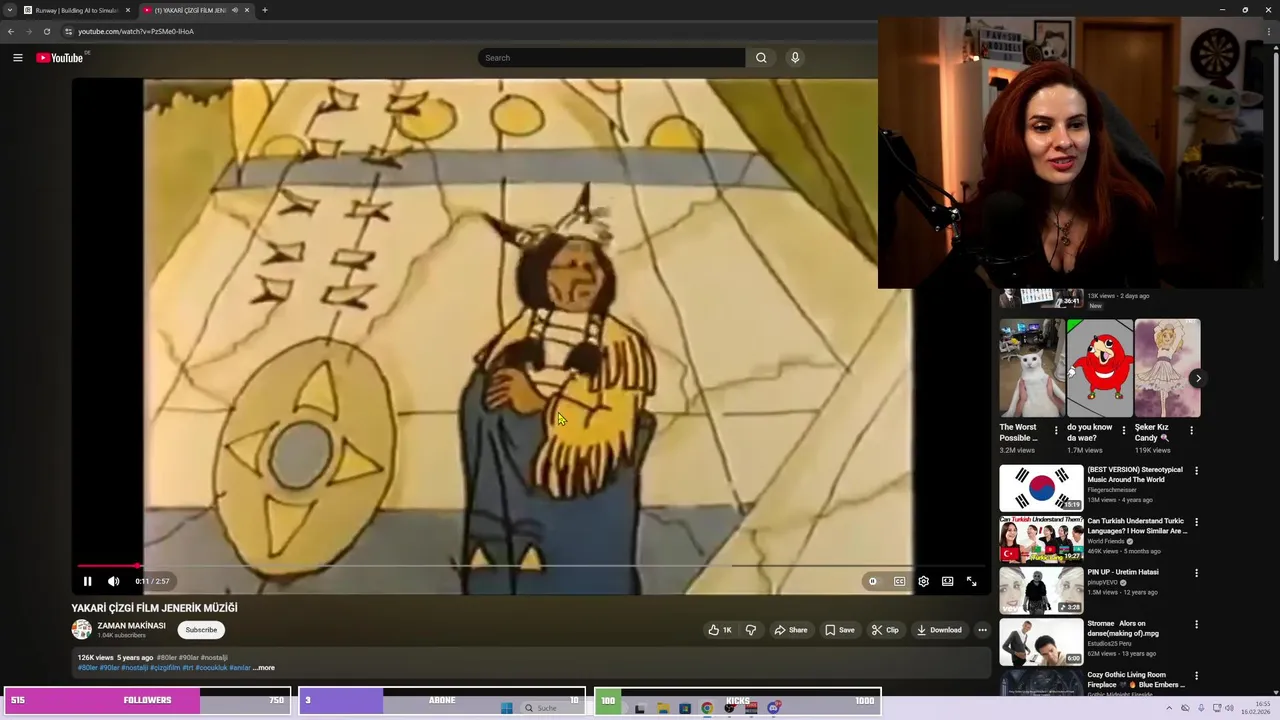
Task: Reload the current page
Action: click(46, 31)
